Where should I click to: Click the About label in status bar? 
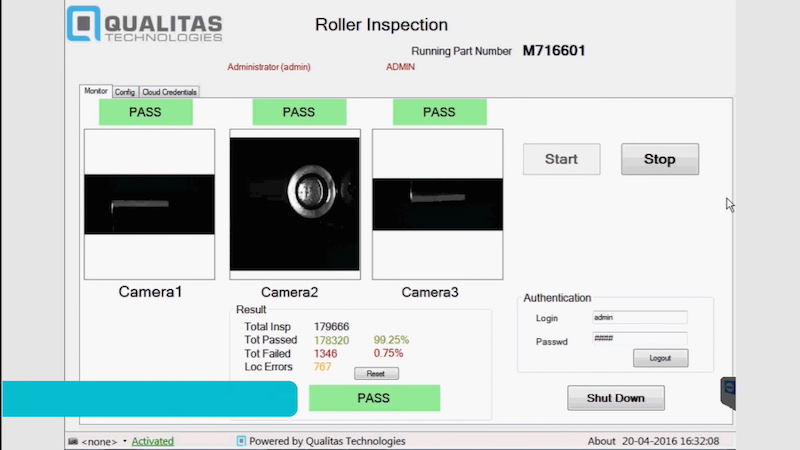click(x=601, y=441)
